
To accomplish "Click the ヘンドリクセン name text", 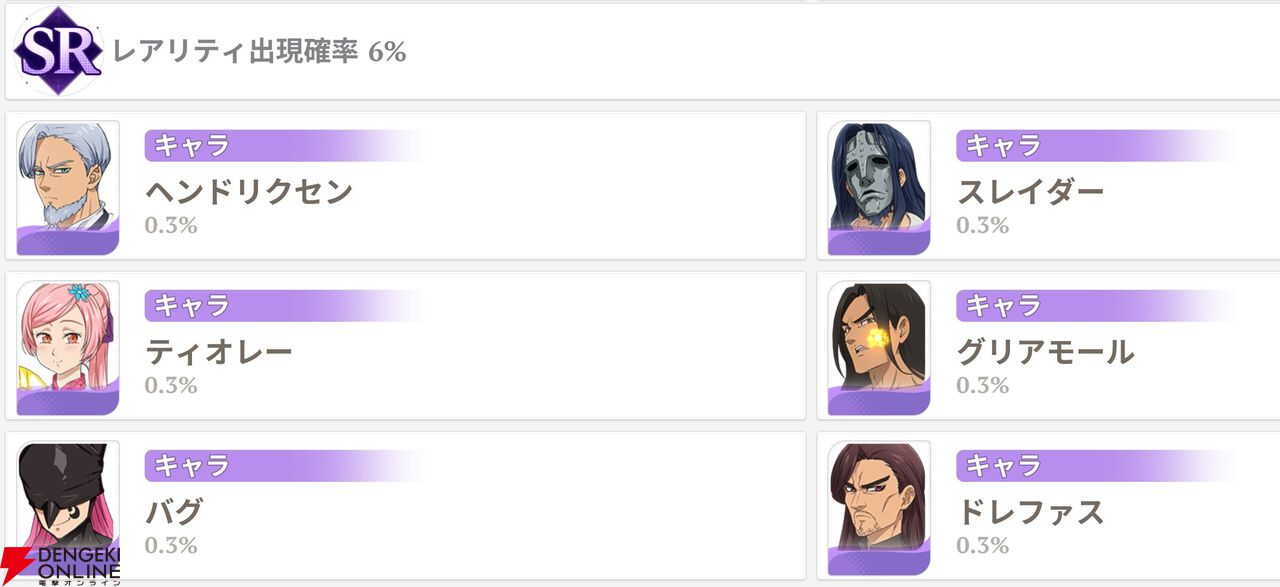I will coord(249,190).
